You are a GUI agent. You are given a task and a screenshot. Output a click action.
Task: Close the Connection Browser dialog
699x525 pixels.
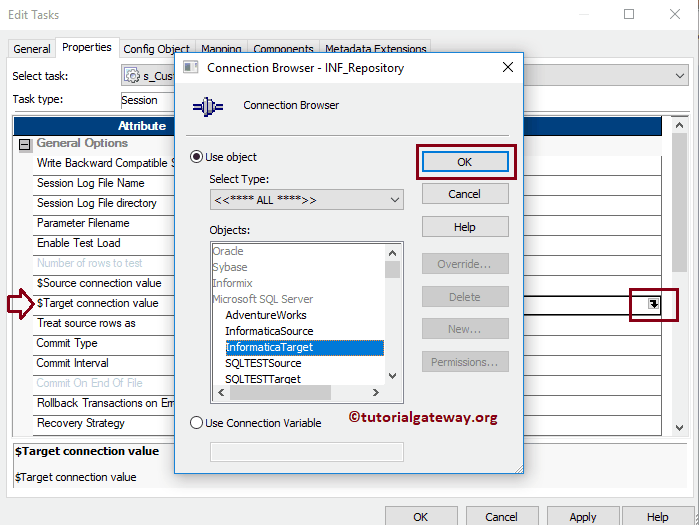(508, 67)
